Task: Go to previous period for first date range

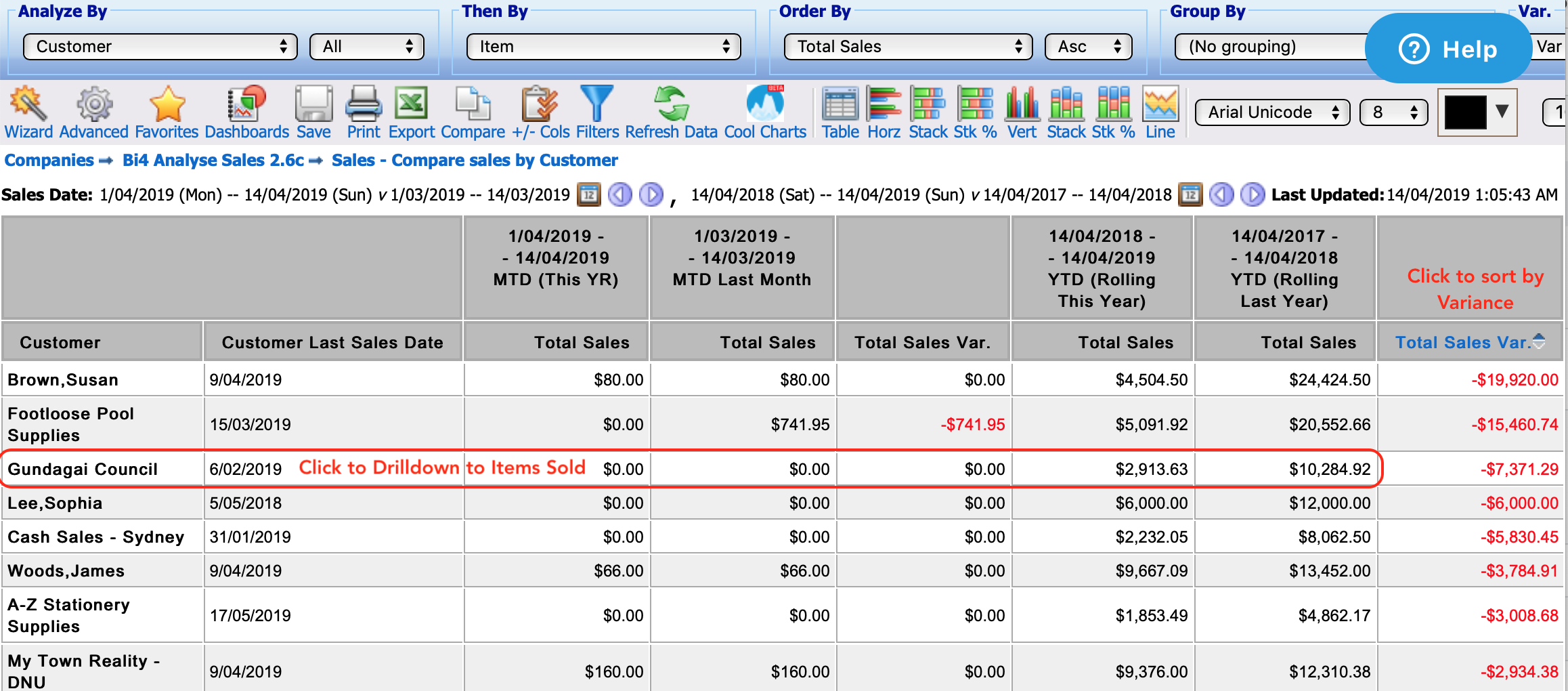Action: coord(620,195)
